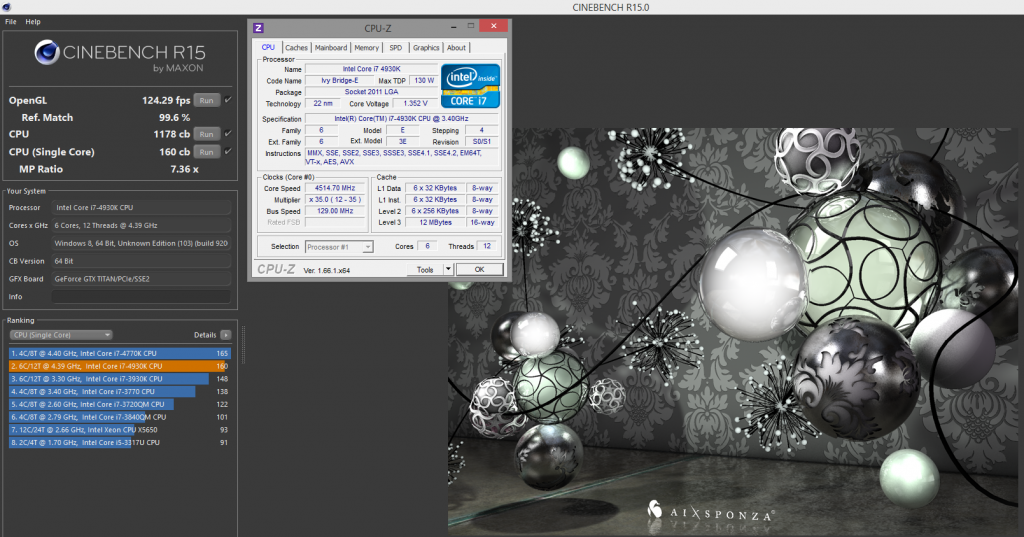The width and height of the screenshot is (1024, 537).
Task: Switch to the Mainboard tab
Action: [x=331, y=48]
